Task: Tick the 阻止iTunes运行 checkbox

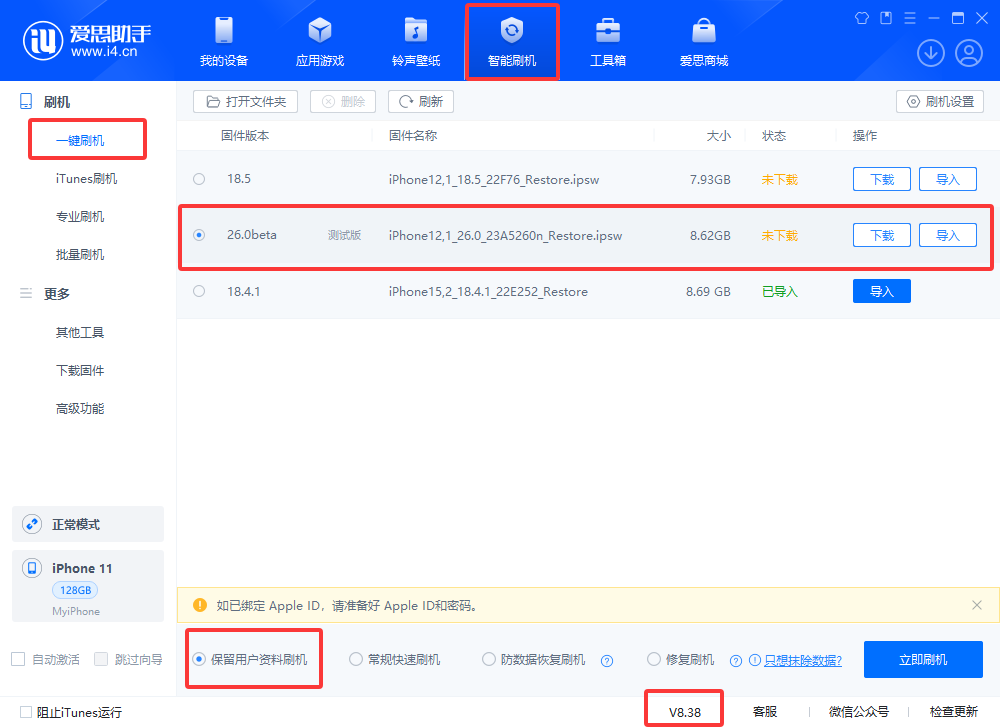Action: (26, 712)
